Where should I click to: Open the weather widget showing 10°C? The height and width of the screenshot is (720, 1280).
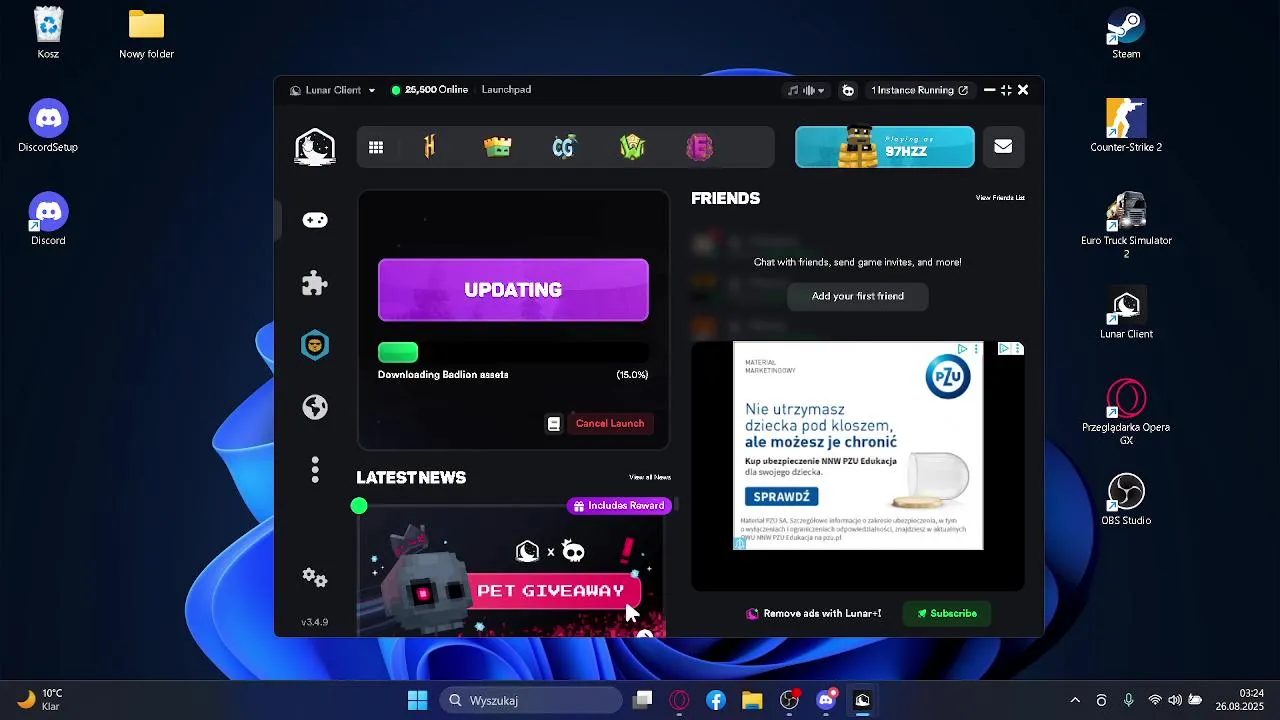40,700
